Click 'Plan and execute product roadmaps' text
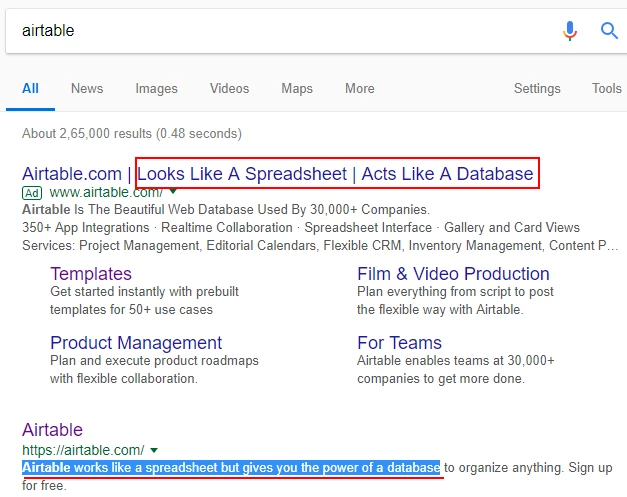The image size is (627, 497). [x=154, y=361]
